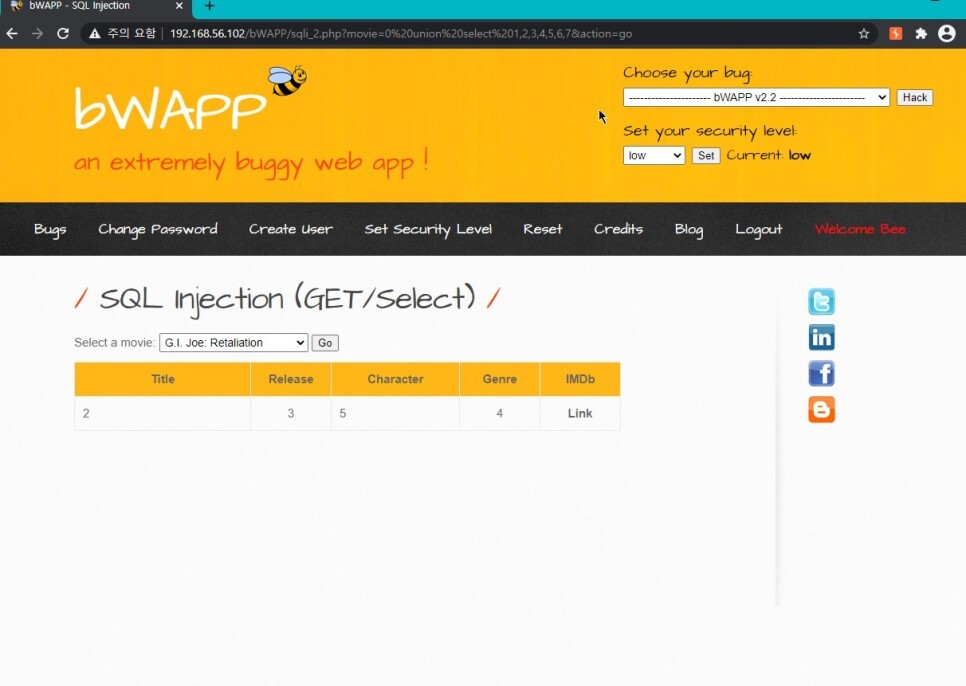
Task: Click the Go button
Action: tap(325, 343)
